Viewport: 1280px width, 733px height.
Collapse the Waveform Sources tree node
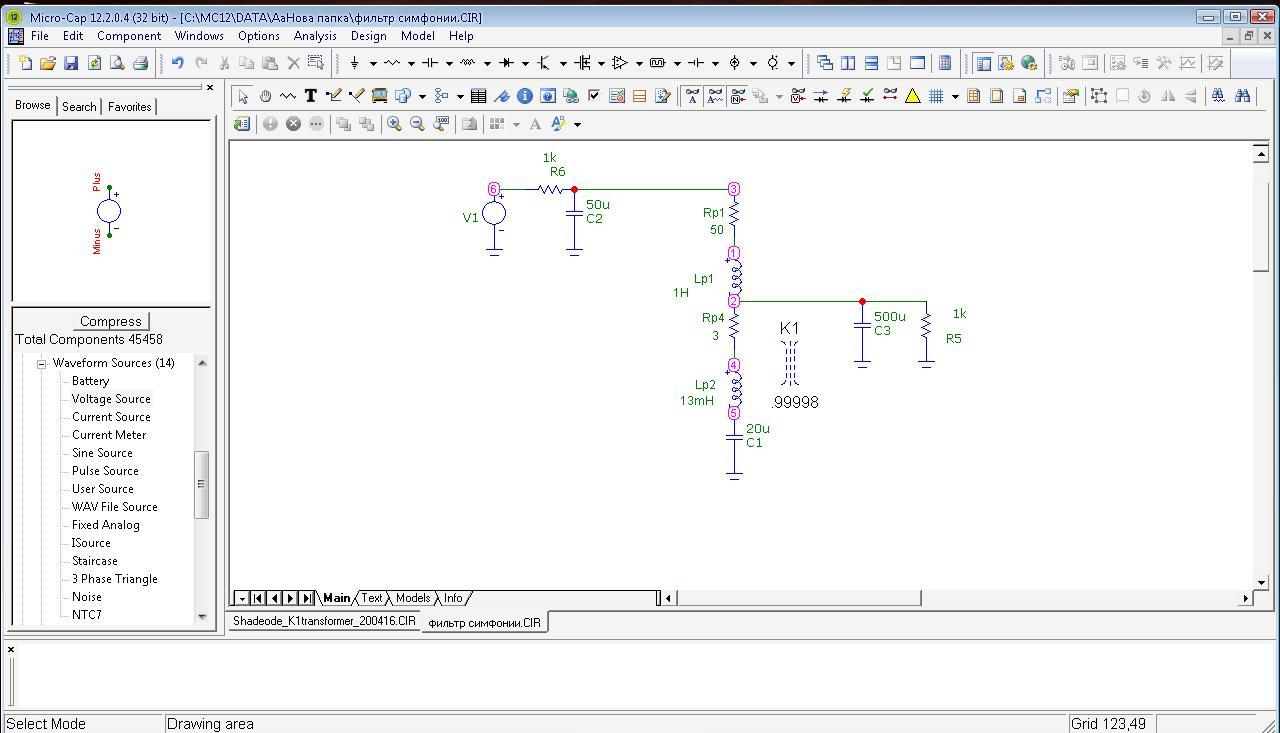[42, 364]
